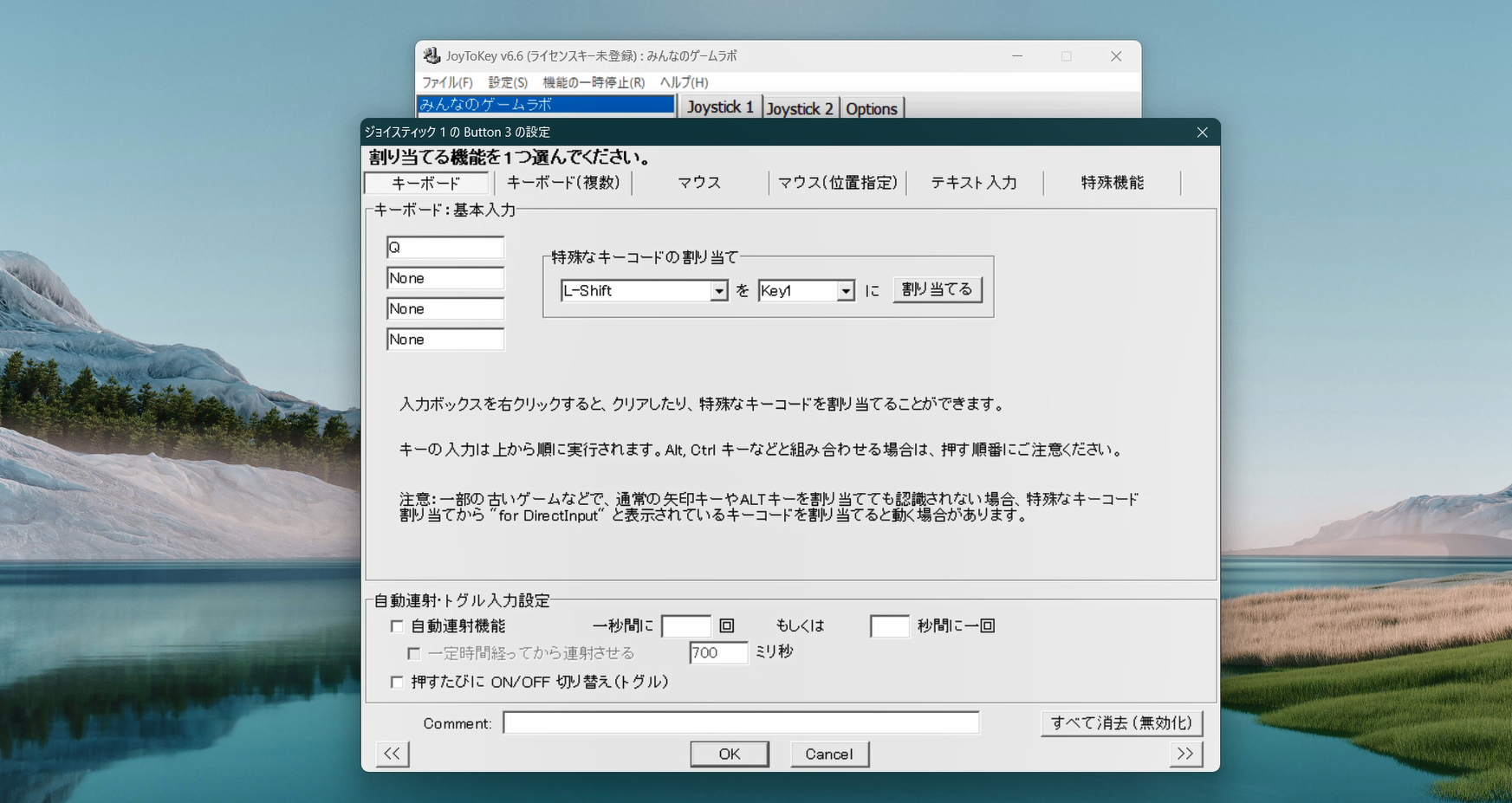Expand the L-Shift special keycode dropdown

[x=718, y=291]
